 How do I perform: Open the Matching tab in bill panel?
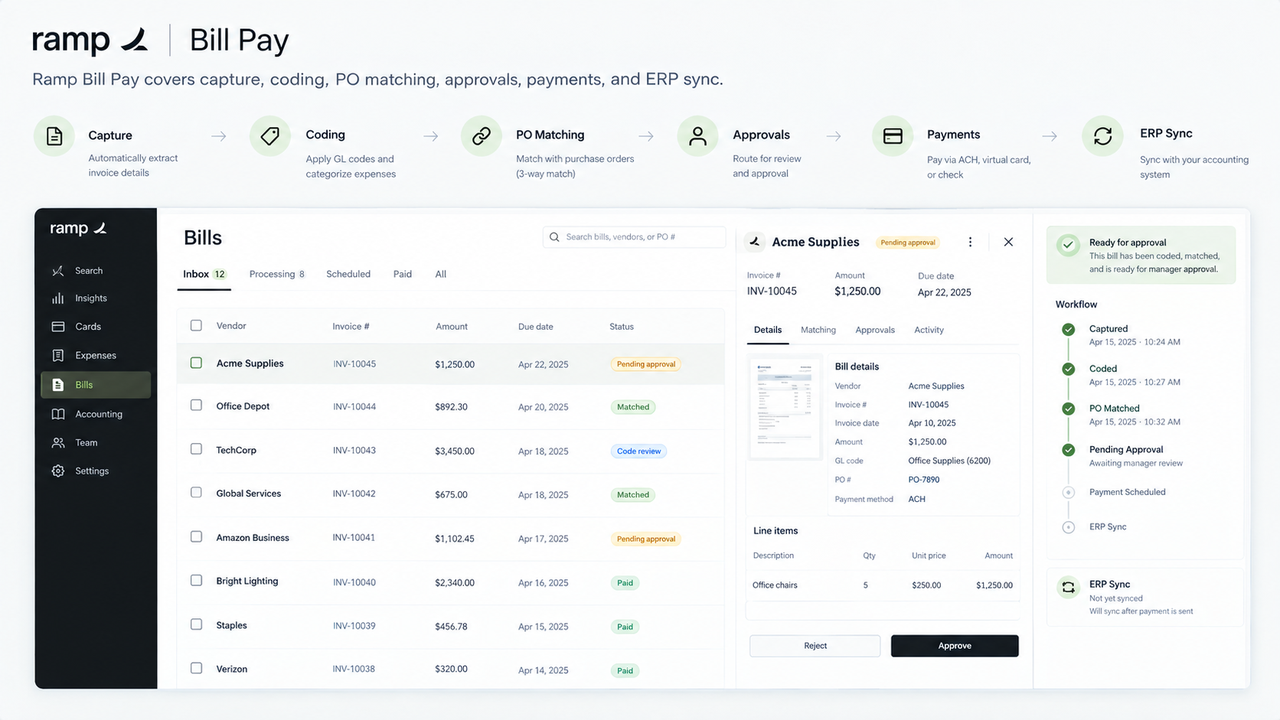point(818,330)
